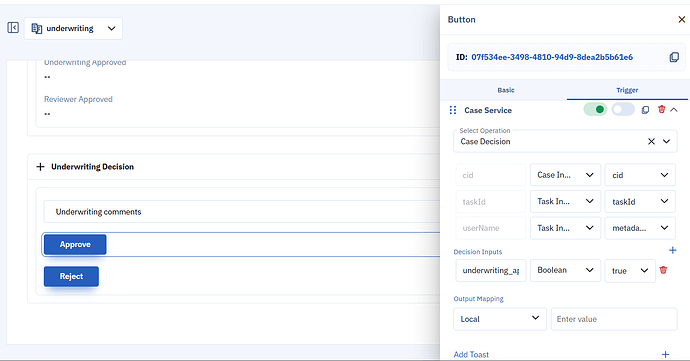
Task: Open the Select Operation dropdown
Action: [x=666, y=141]
